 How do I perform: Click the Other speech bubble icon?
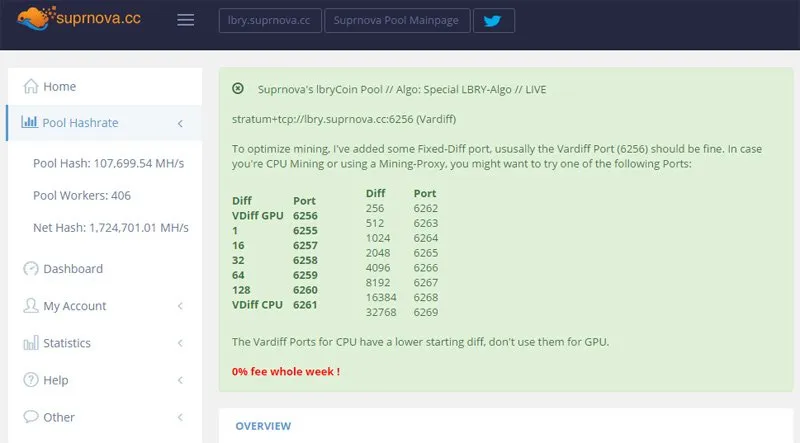point(31,416)
